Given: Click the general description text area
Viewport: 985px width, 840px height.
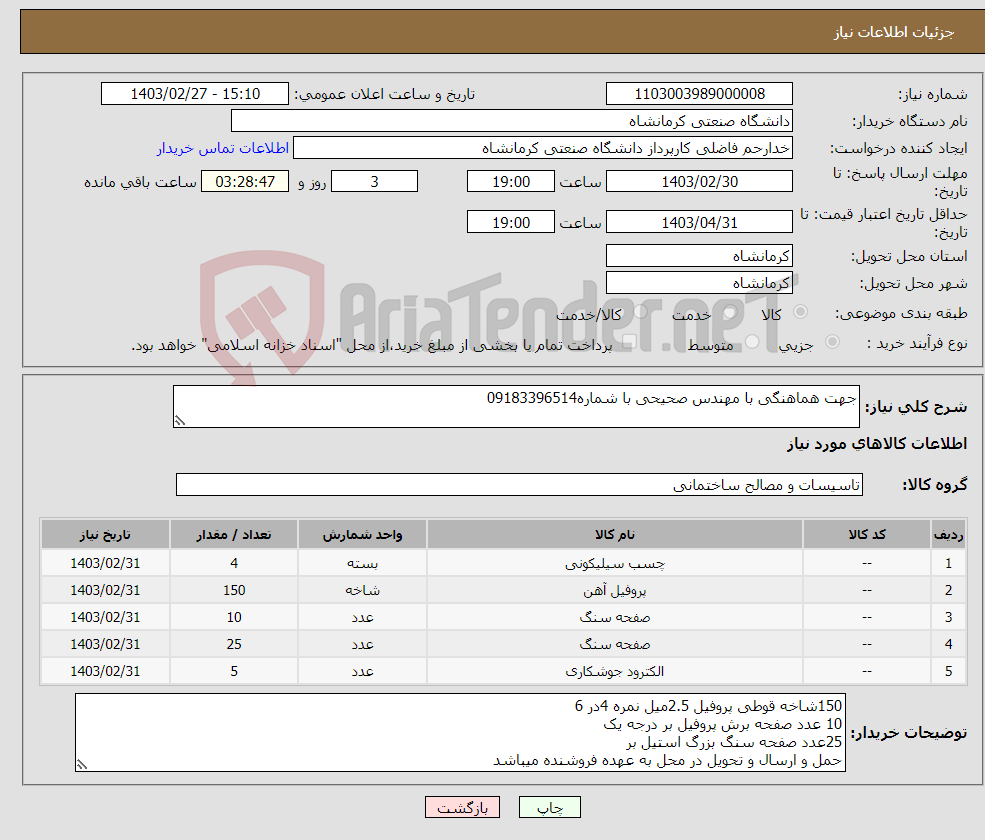Looking at the screenshot, I should tap(516, 406).
